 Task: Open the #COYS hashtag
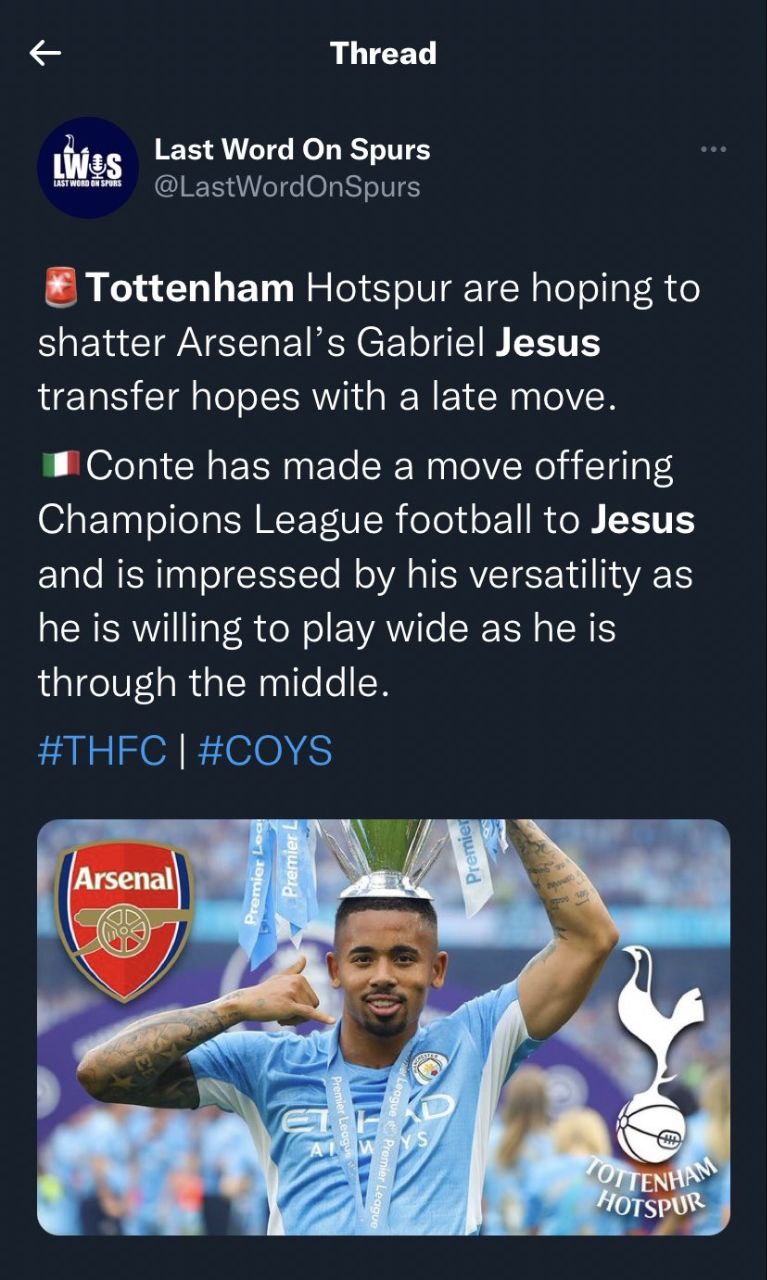(x=265, y=750)
